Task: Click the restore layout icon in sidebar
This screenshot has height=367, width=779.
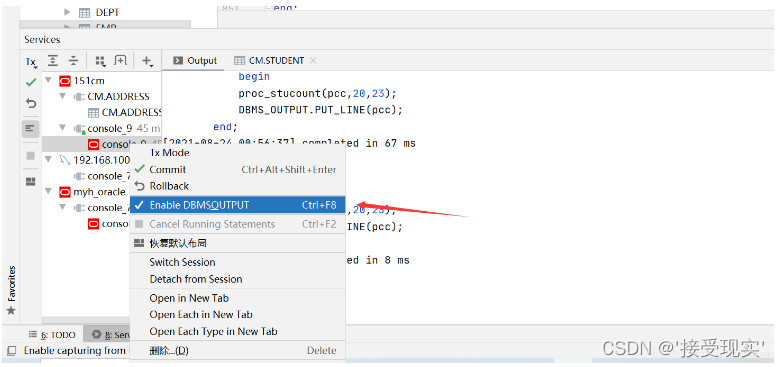Action: (31, 181)
